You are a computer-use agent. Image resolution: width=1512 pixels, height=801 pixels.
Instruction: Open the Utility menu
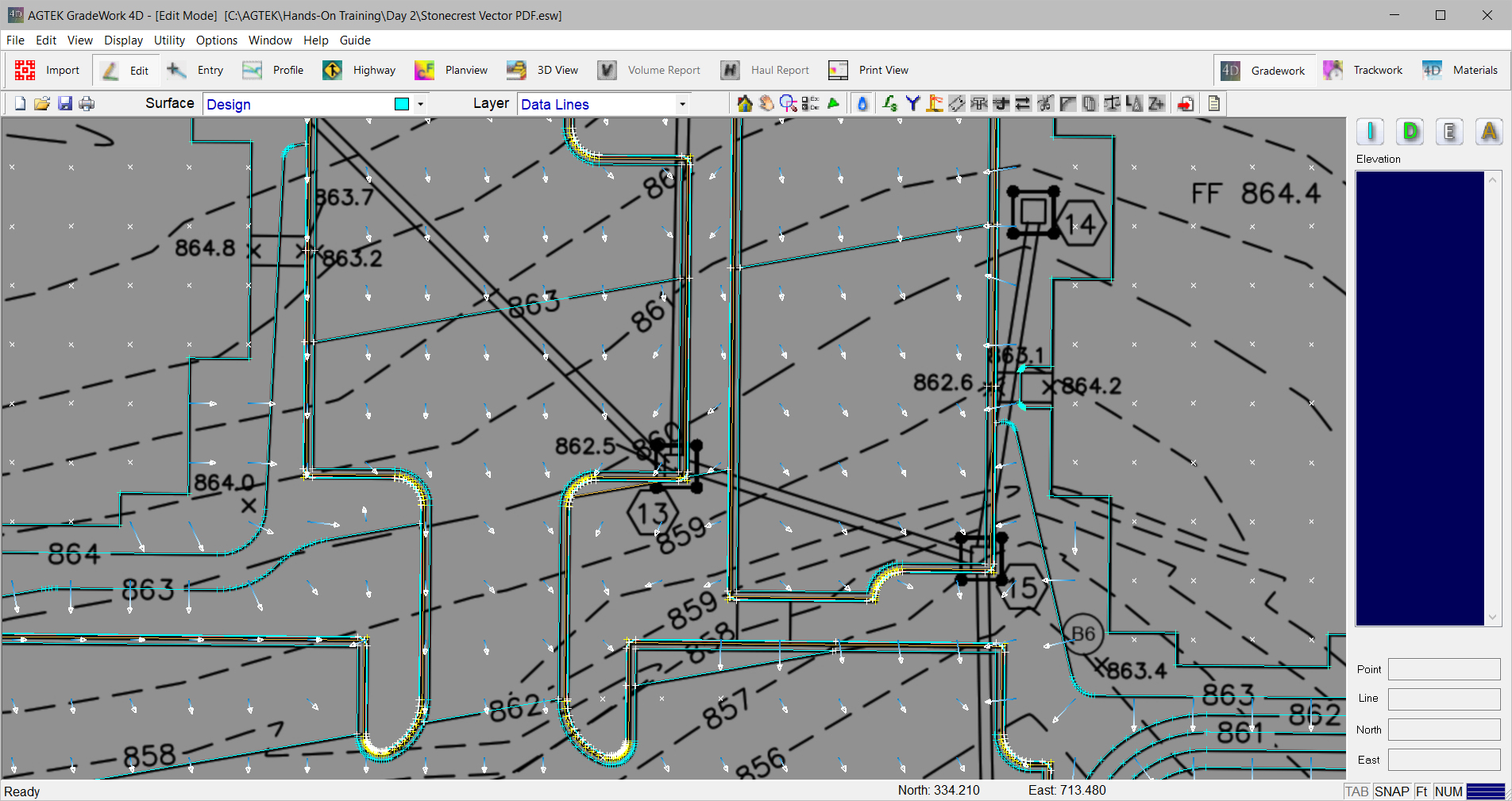169,40
